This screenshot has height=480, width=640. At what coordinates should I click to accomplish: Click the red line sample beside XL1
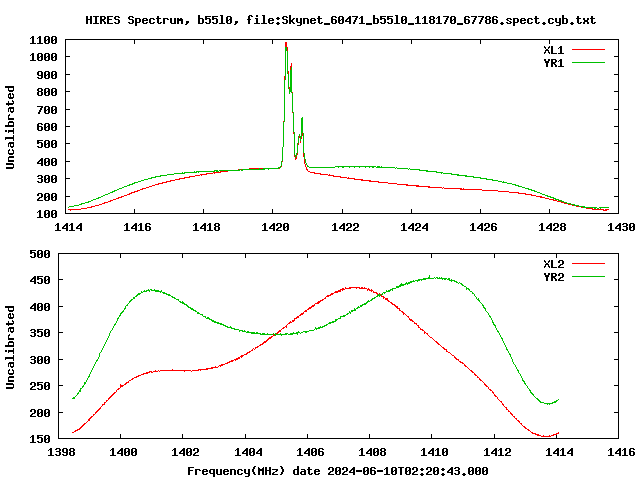click(x=588, y=50)
